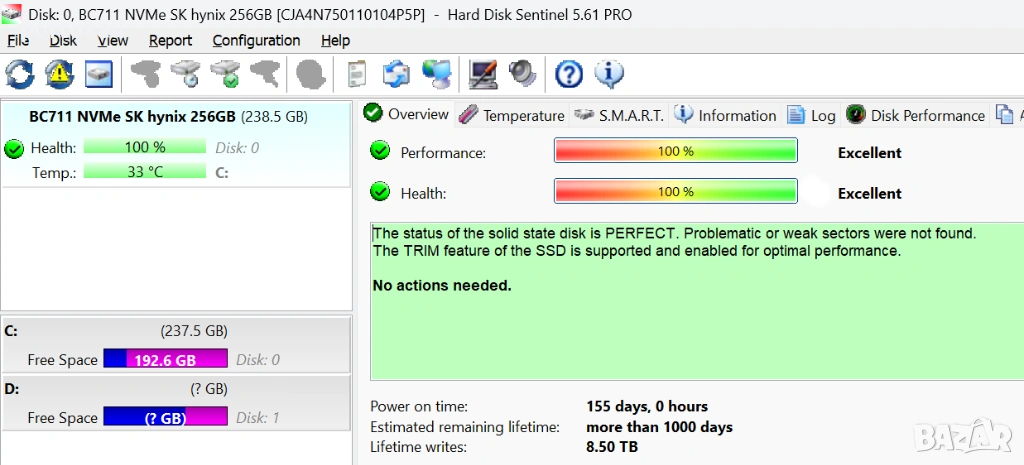Open the About info bubble icon

click(x=609, y=73)
